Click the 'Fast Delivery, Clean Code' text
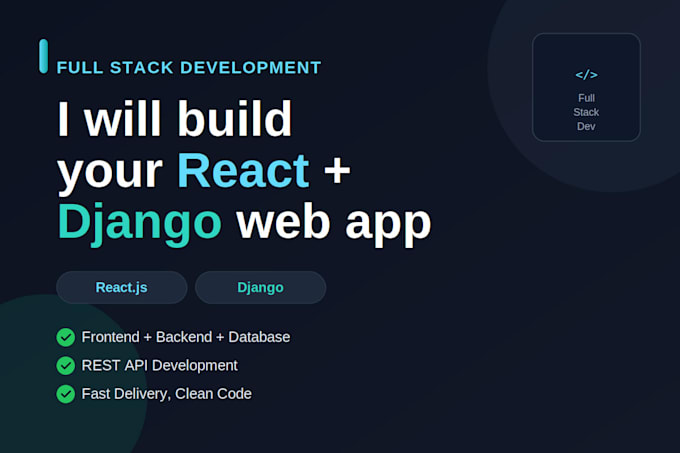 pyautogui.click(x=167, y=394)
